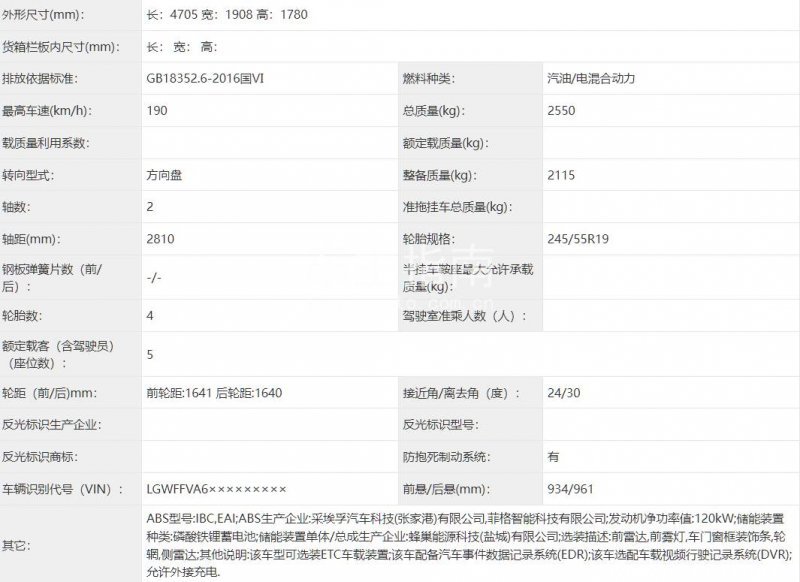Select the steering type value 方向盘

tap(164, 175)
